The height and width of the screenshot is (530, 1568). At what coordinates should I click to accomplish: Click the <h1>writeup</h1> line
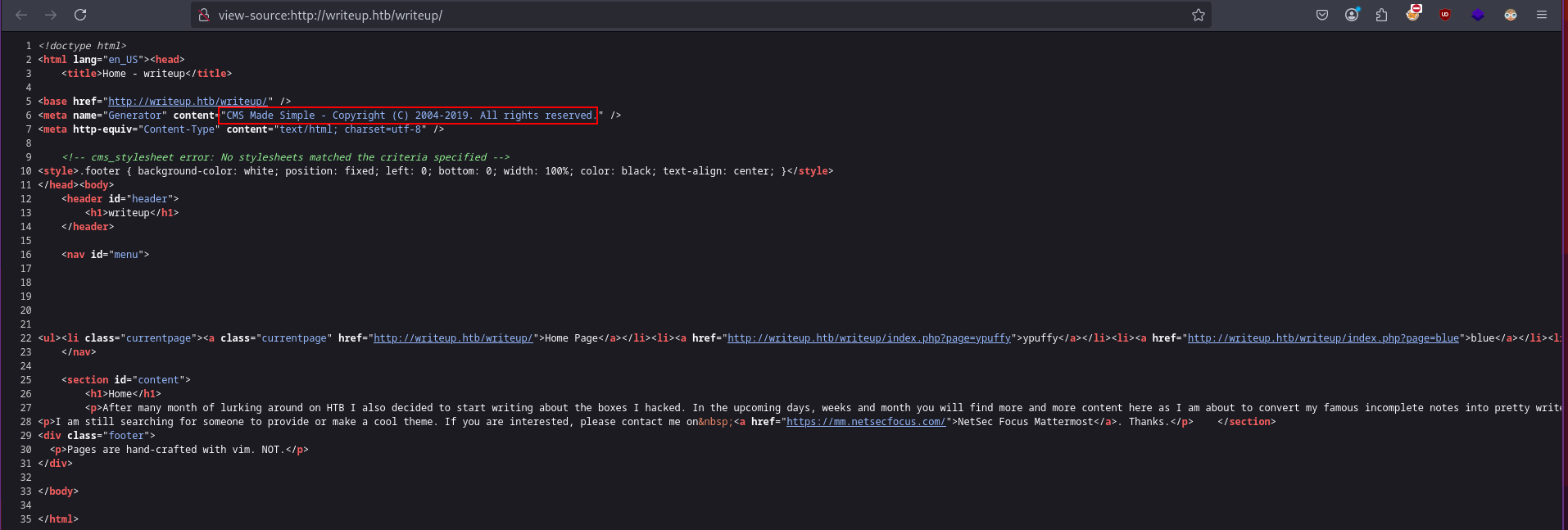point(132,213)
